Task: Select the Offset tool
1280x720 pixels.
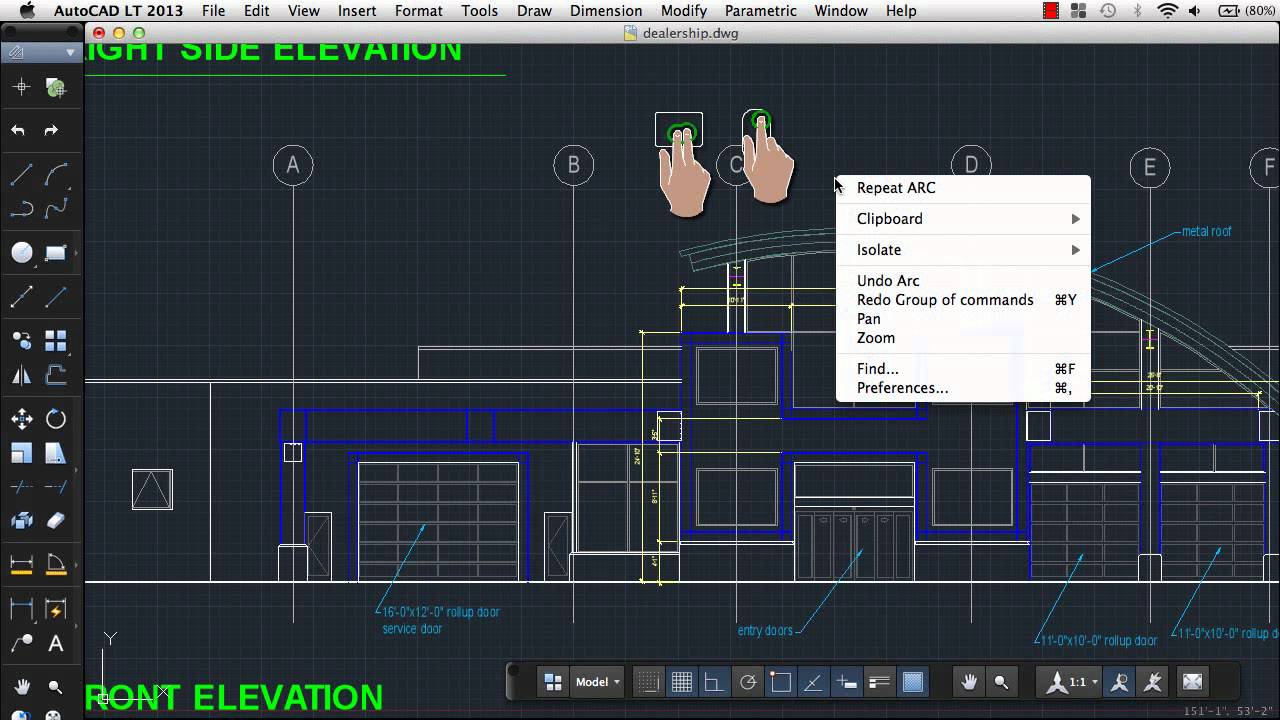Action: coord(56,376)
